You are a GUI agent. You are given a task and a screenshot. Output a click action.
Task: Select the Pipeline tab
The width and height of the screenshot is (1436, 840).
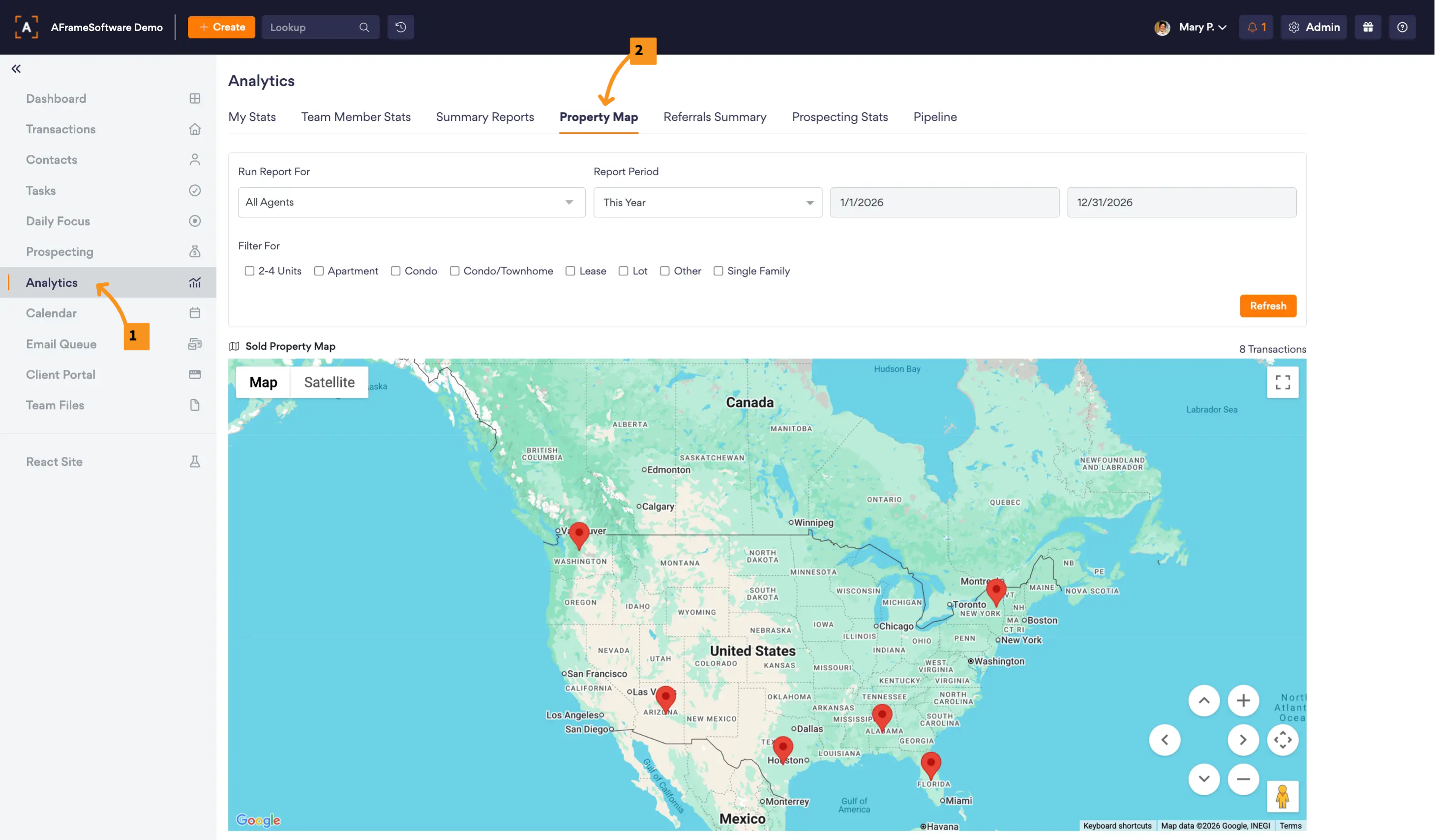(x=934, y=117)
